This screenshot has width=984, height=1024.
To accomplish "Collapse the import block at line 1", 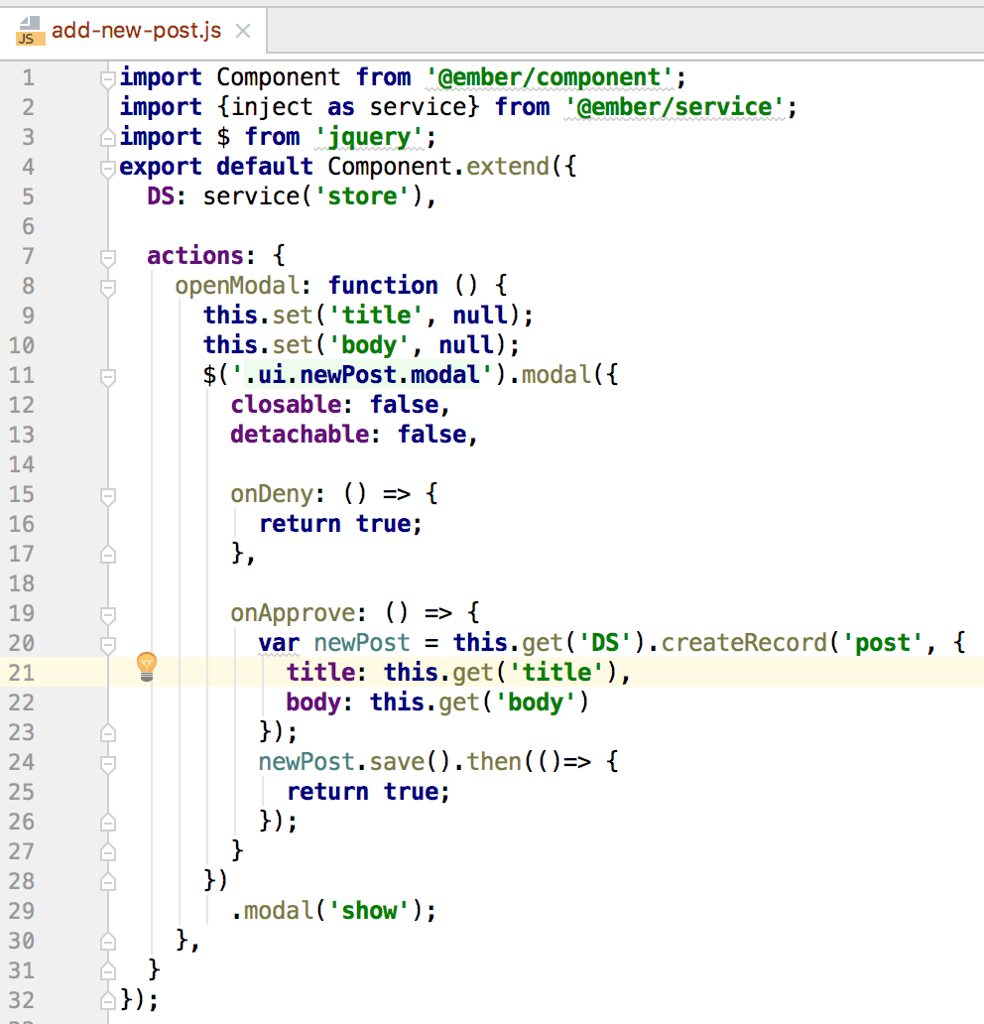I will pyautogui.click(x=108, y=79).
